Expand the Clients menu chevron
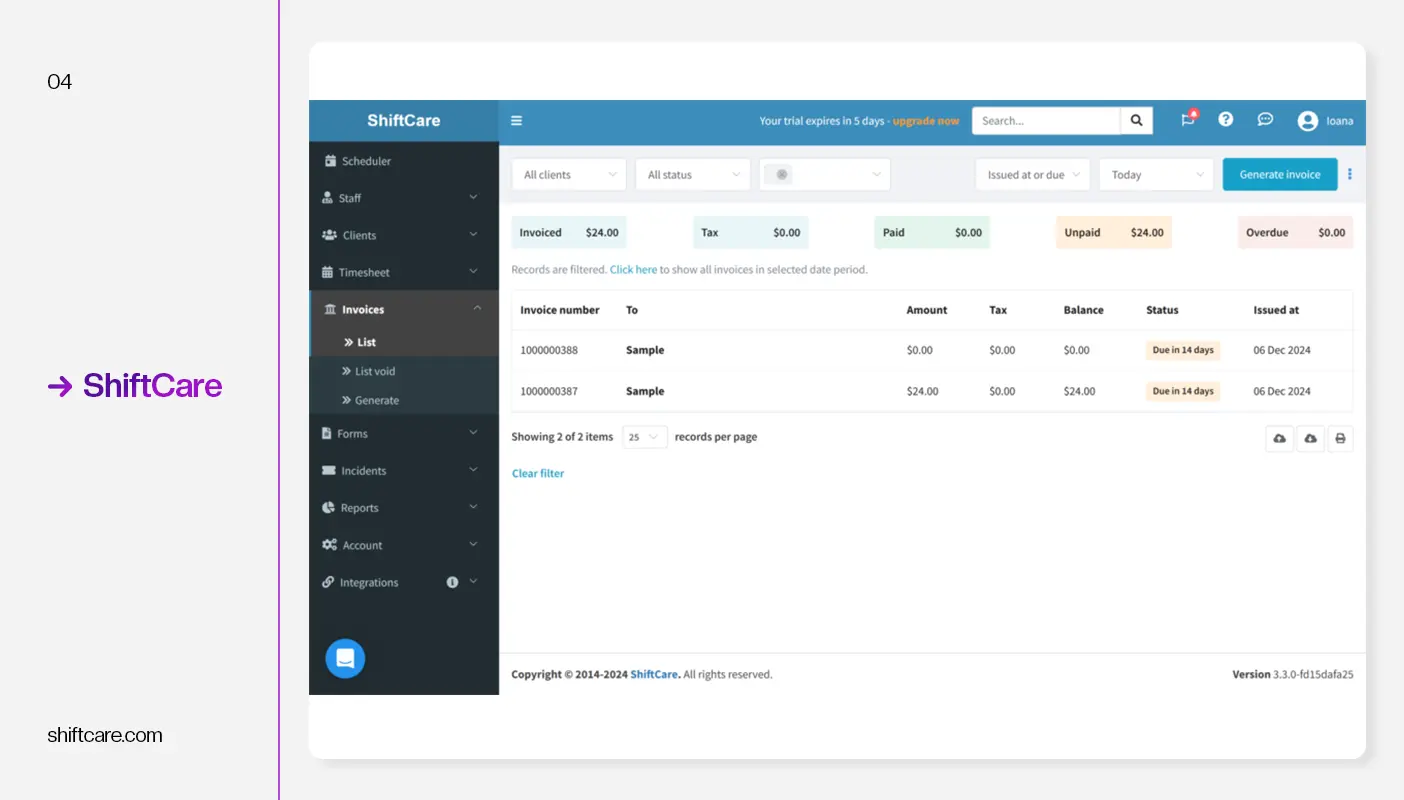This screenshot has width=1404, height=800. (473, 235)
